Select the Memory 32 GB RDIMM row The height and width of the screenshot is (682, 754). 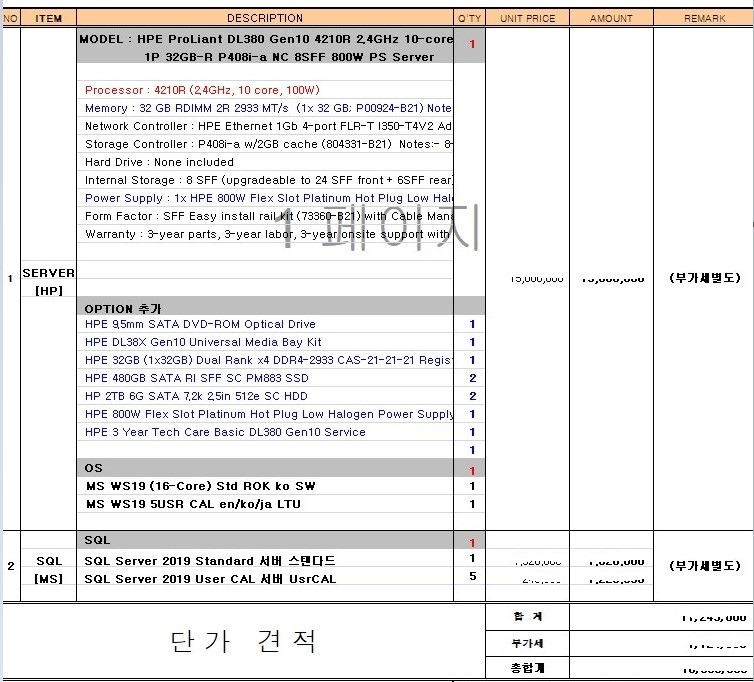coord(265,108)
